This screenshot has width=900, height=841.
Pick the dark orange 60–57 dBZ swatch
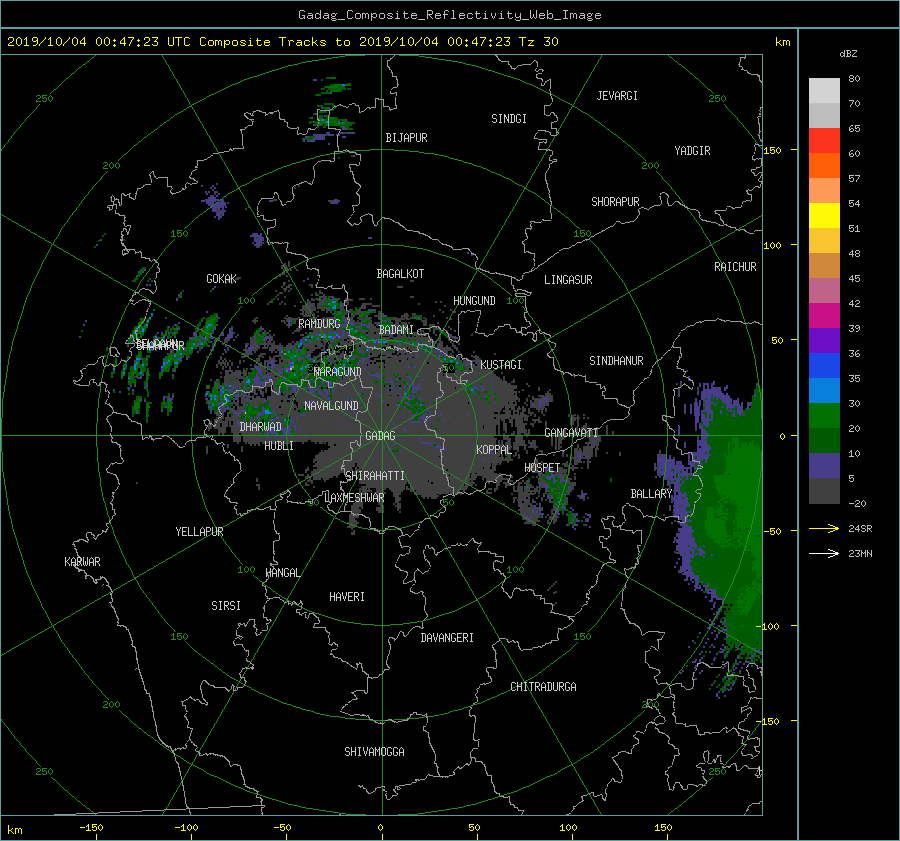click(824, 165)
